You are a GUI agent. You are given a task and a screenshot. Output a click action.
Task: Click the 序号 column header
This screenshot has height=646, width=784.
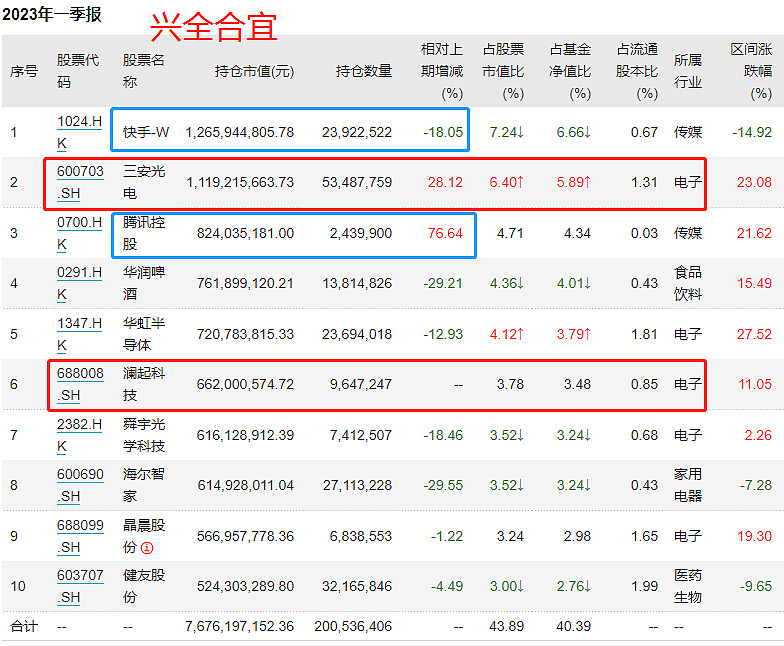tap(24, 71)
